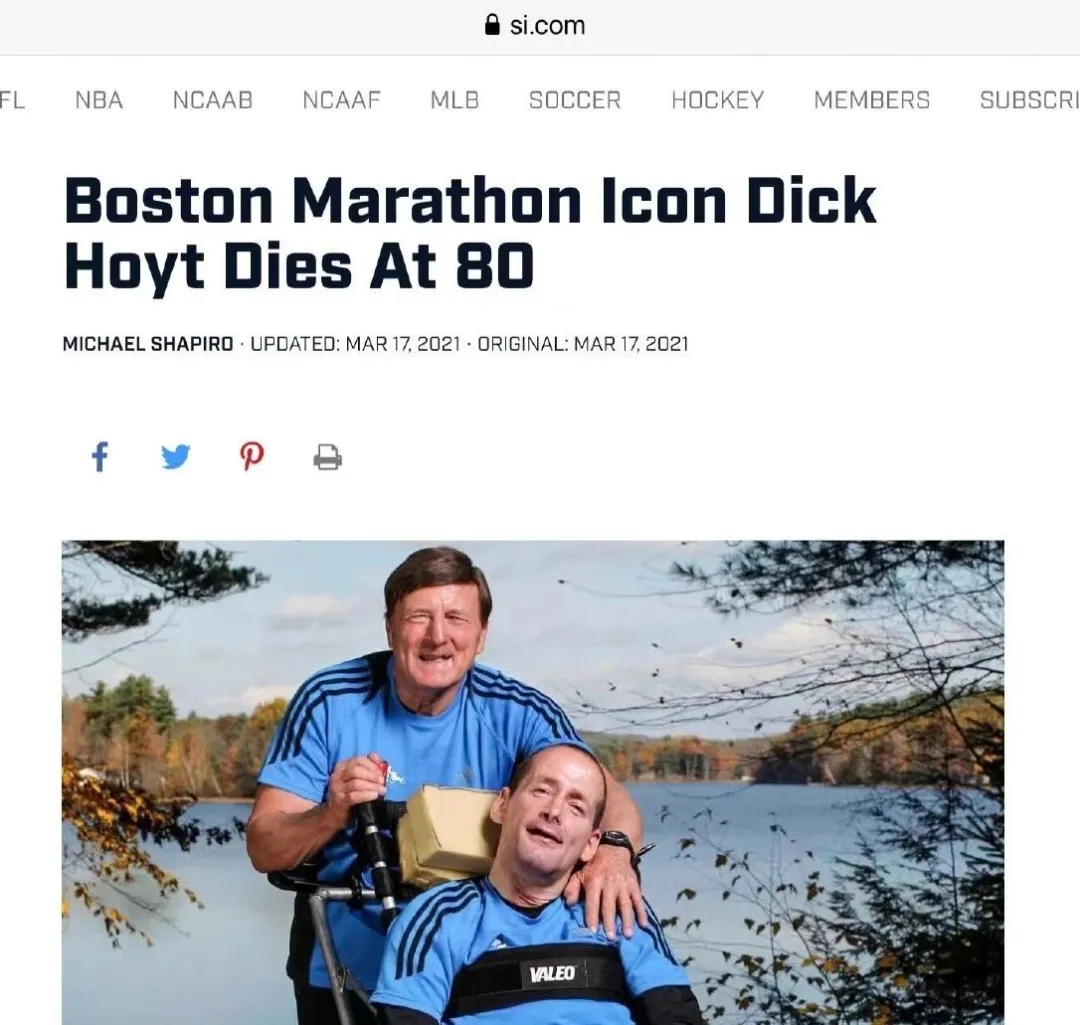Pin article using Pinterest icon
Viewport: 1080px width, 1025px height.
251,457
